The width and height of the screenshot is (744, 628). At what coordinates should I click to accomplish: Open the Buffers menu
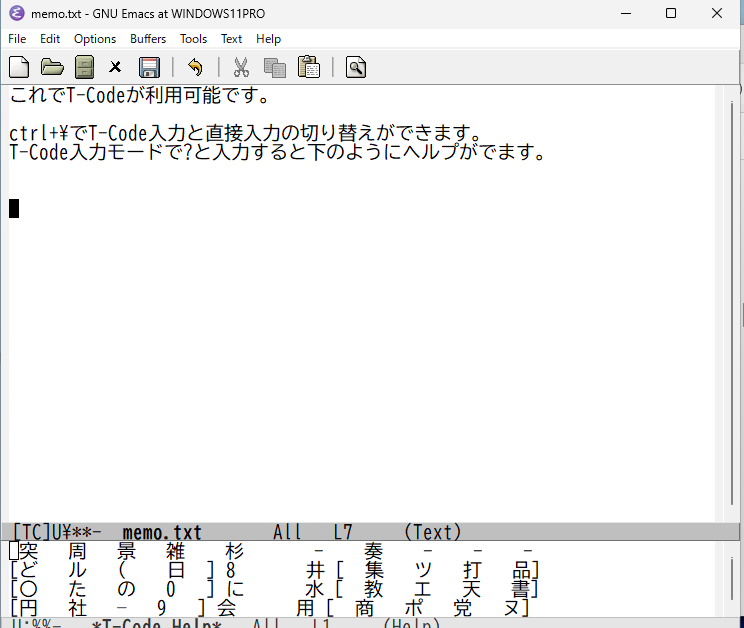pos(148,39)
